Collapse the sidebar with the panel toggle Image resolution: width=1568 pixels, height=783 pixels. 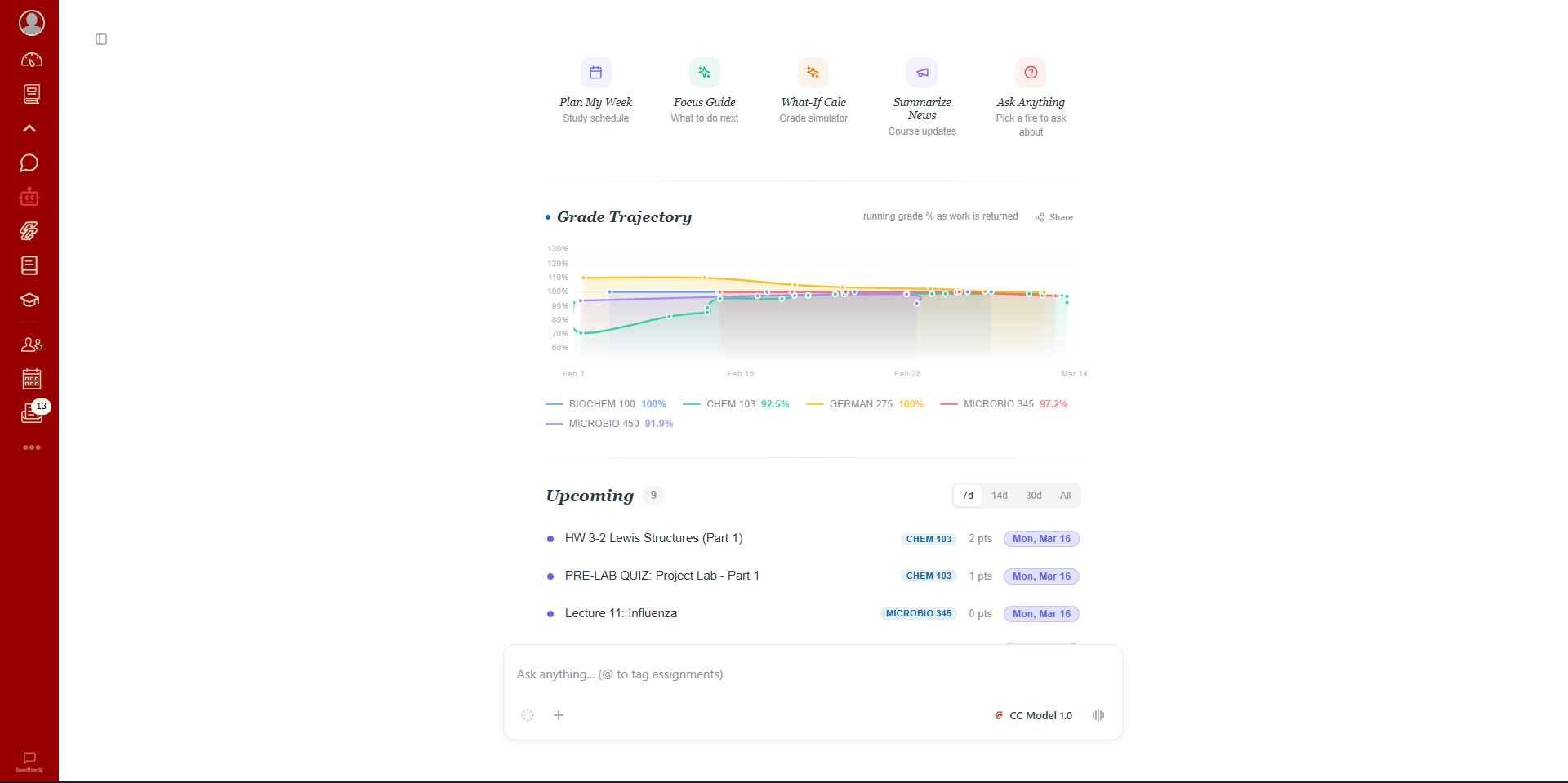(x=101, y=38)
